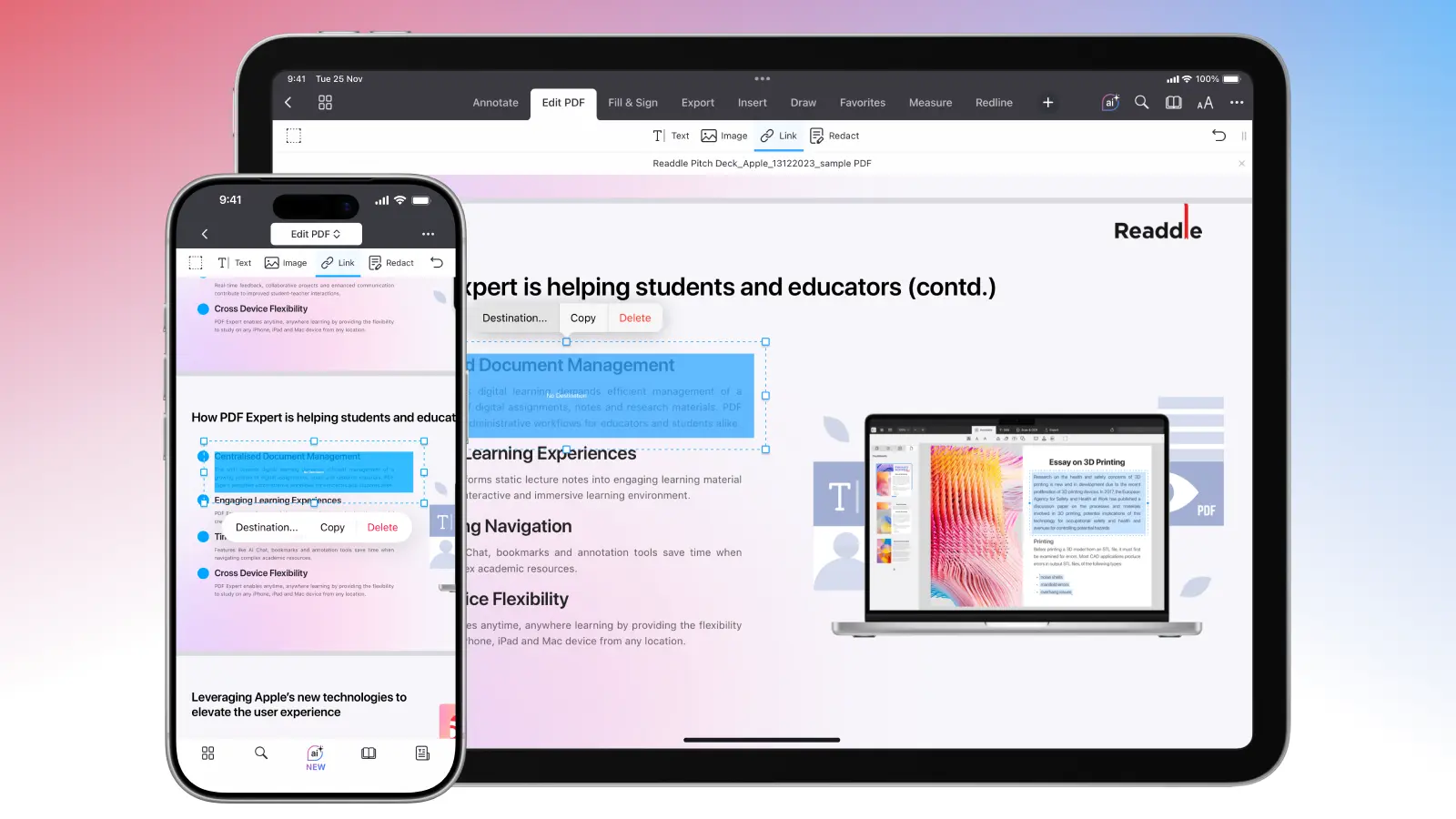Add a toolbar tab with plus button
1456x819 pixels.
pos(1047,103)
